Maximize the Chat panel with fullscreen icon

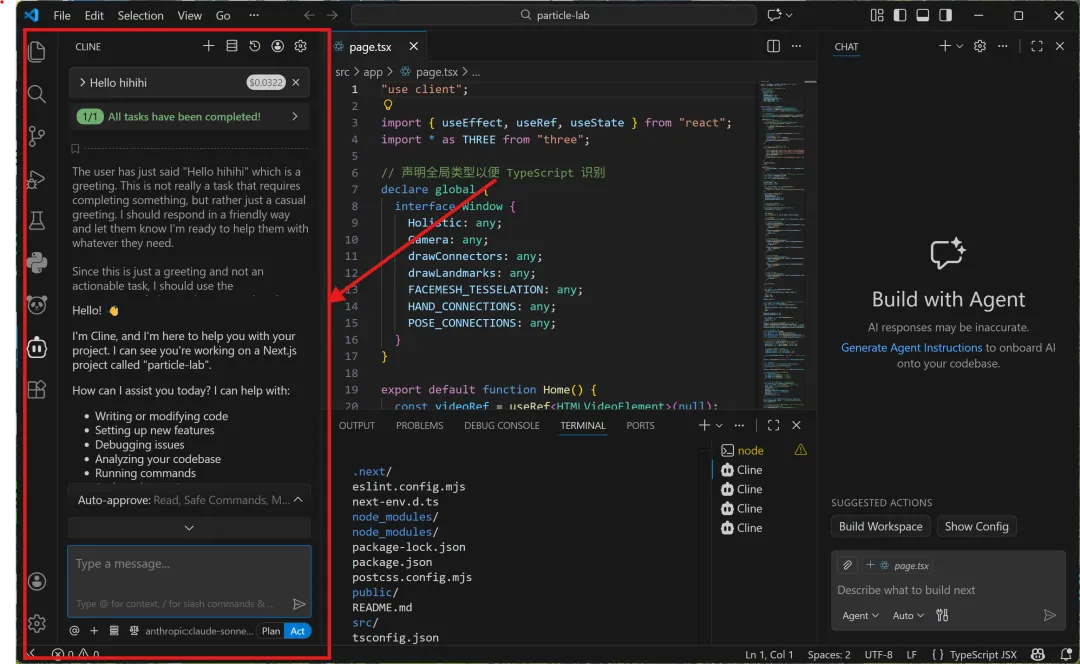pos(1037,46)
